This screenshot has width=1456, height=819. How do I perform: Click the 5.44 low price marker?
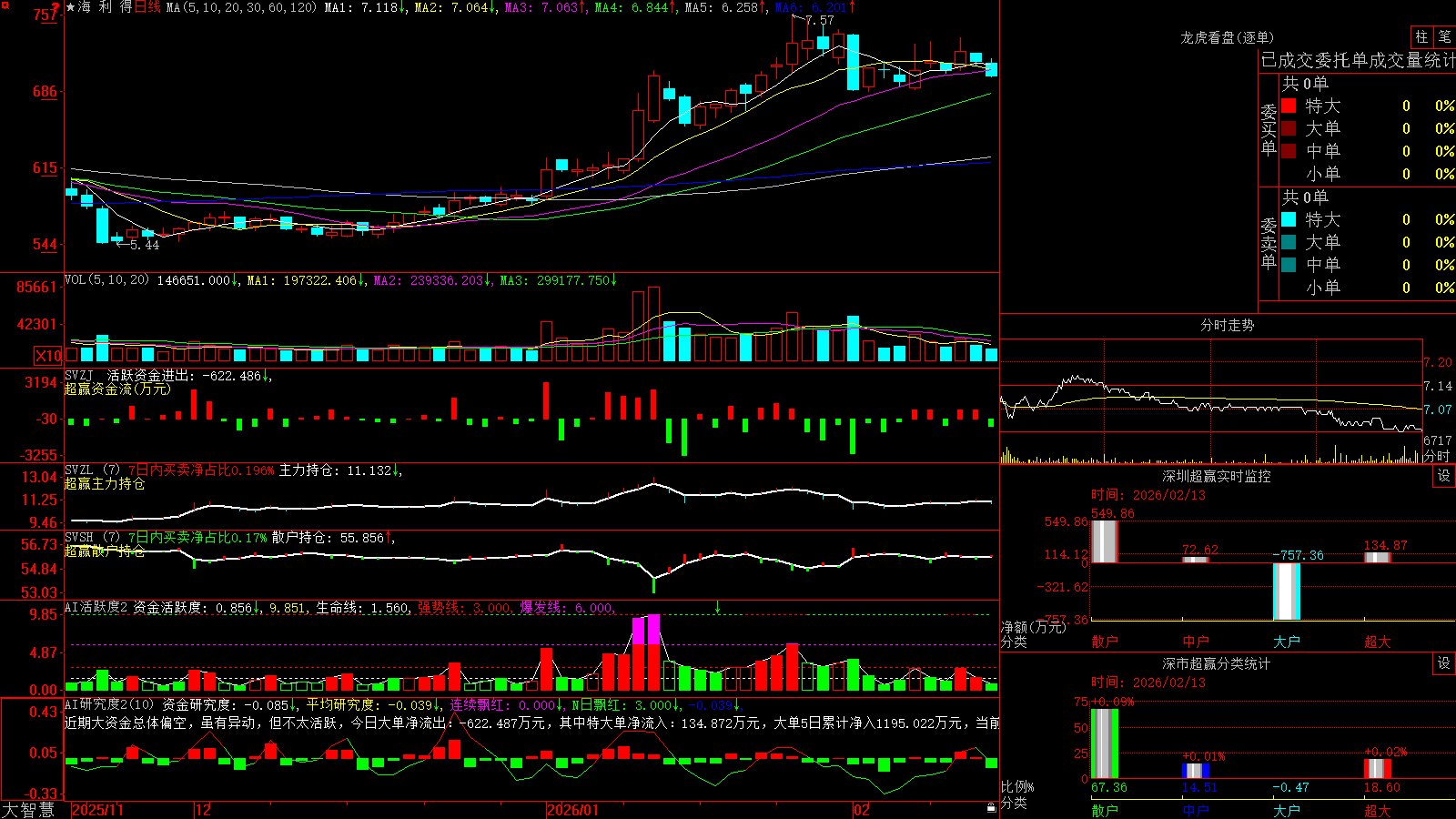[x=144, y=245]
